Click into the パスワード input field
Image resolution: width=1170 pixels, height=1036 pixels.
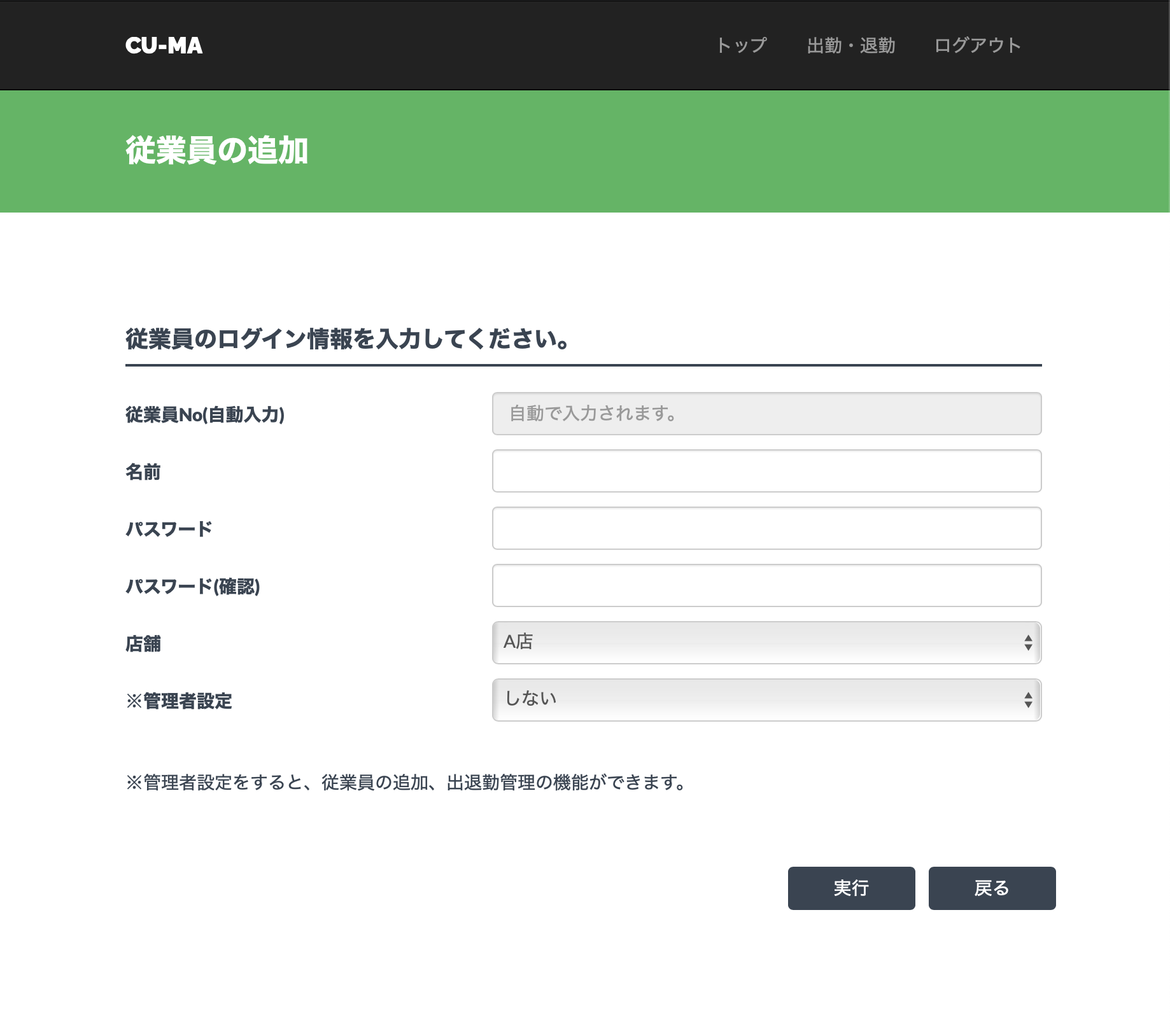click(x=766, y=528)
